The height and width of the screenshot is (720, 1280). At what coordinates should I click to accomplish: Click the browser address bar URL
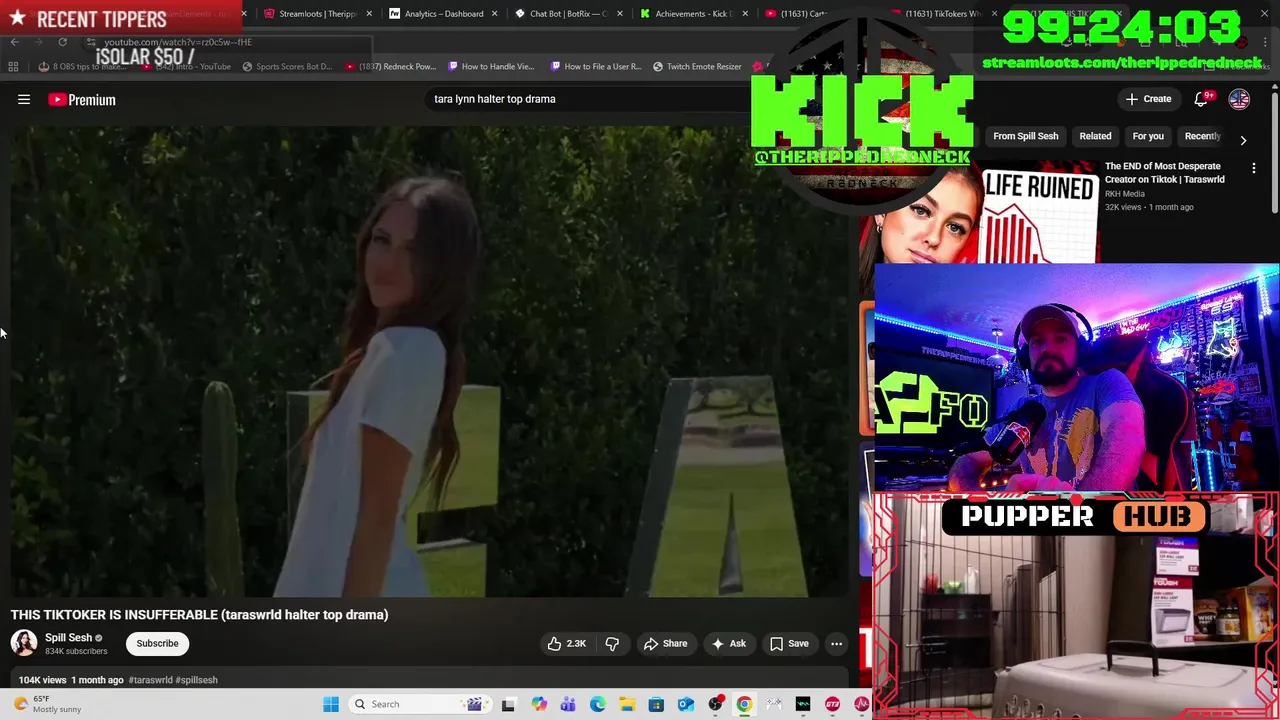coord(177,42)
